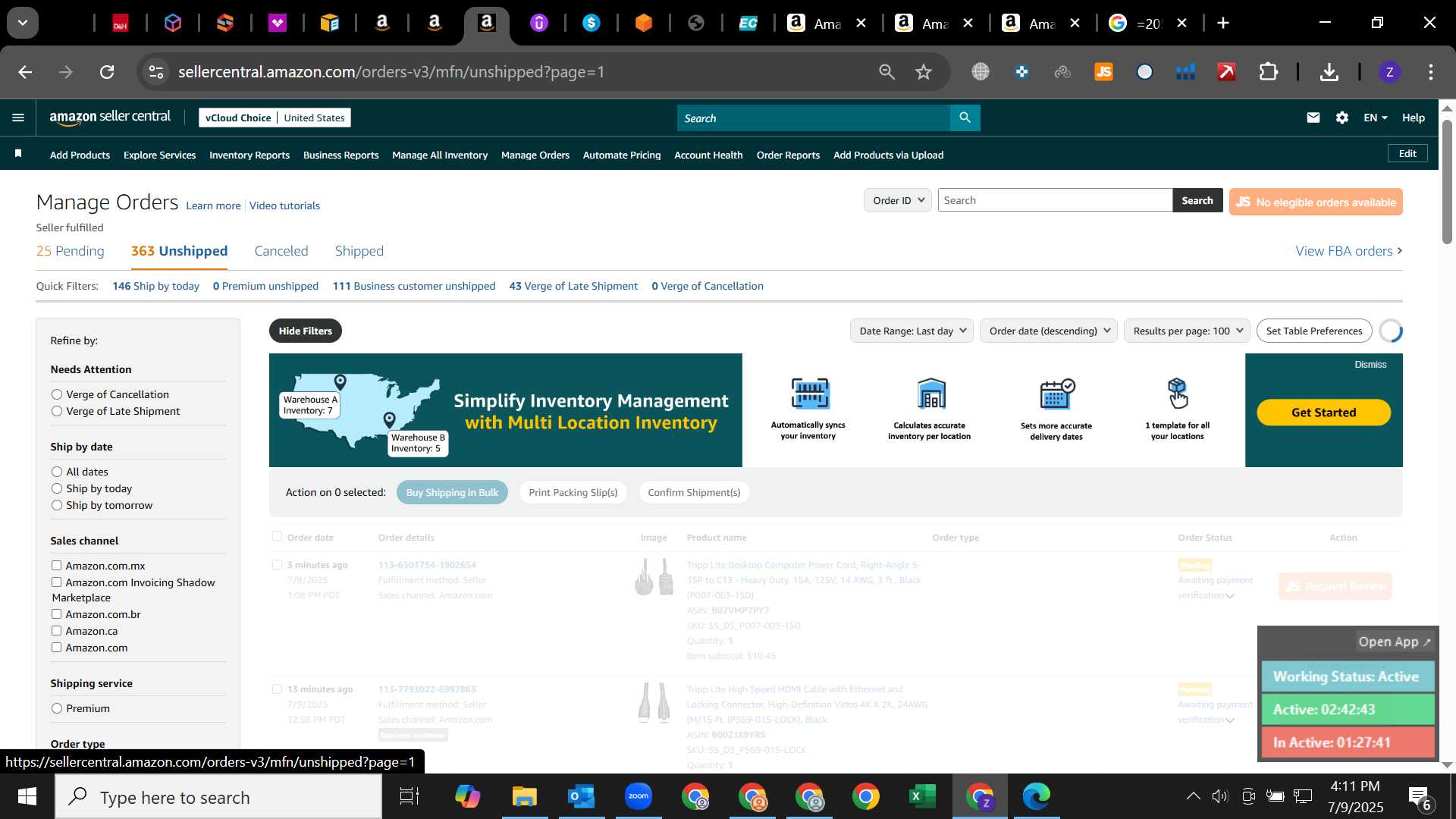This screenshot has height=819, width=1456.
Task: Check the Amazon.com.mx sales channel
Action: pos(56,565)
